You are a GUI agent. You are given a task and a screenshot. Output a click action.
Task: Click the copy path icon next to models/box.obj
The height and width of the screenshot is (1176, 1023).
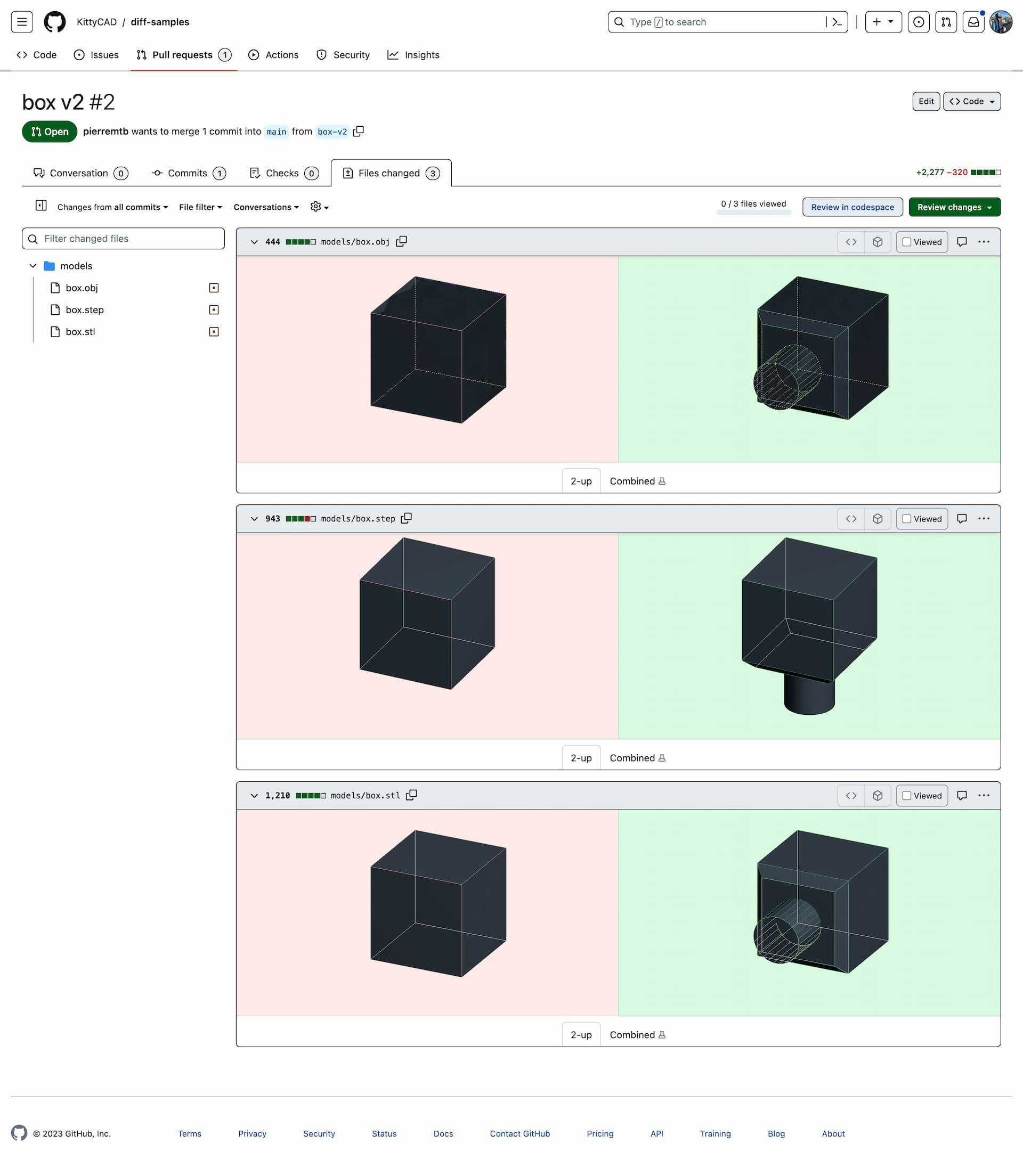pos(402,241)
